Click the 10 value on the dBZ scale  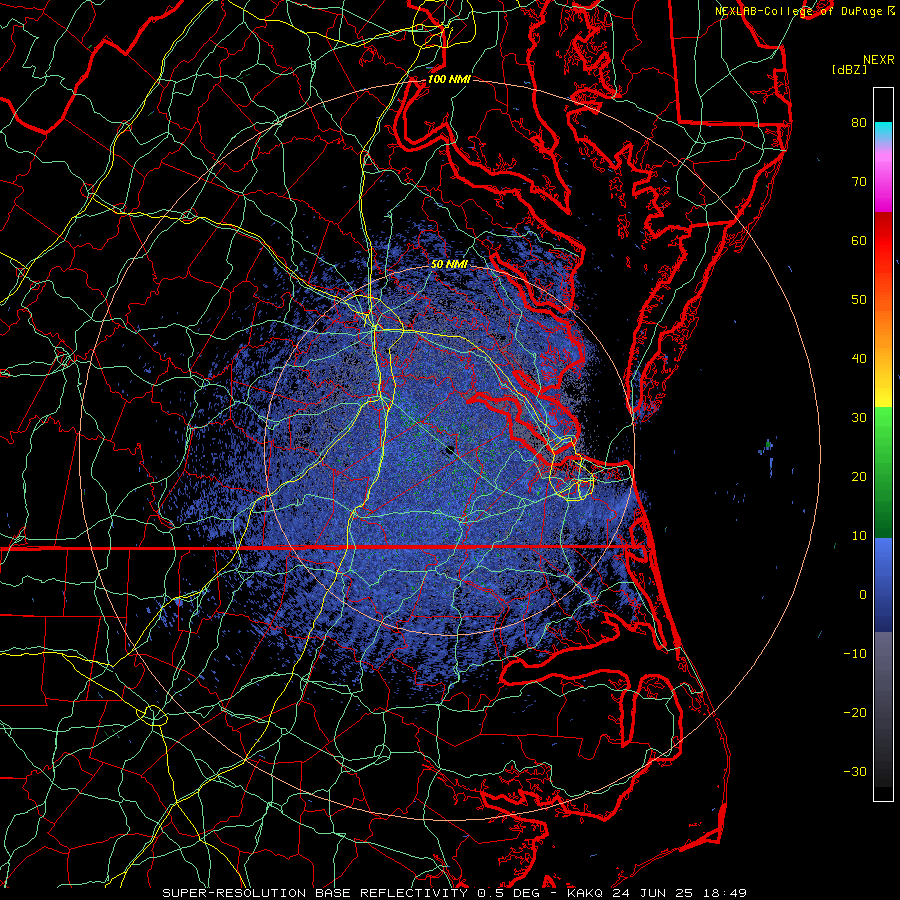(x=859, y=536)
